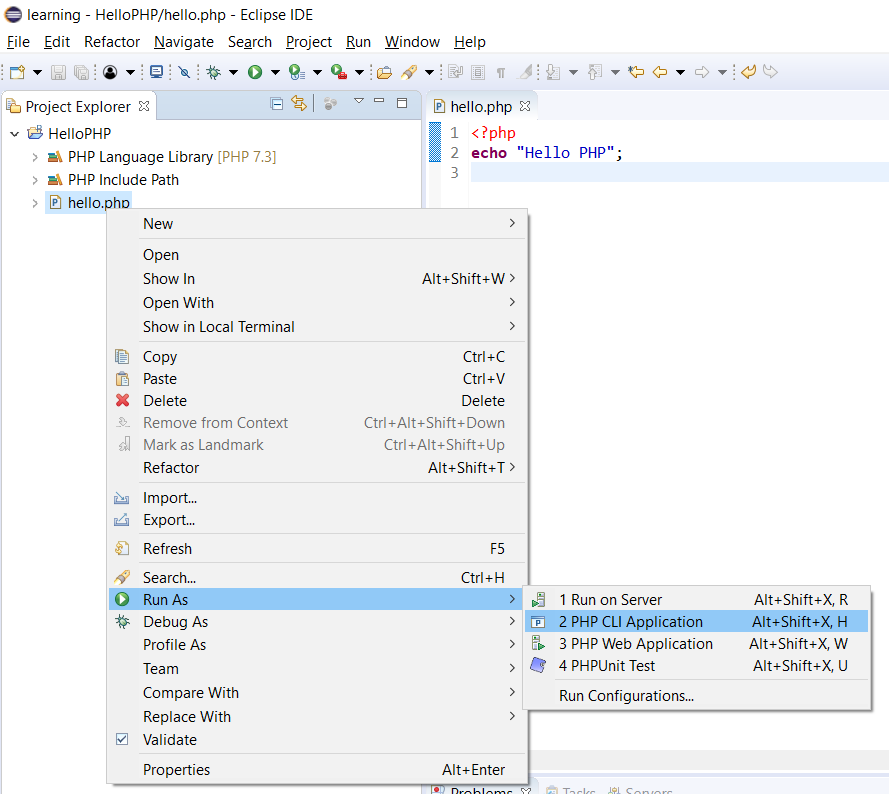
Task: Close the hello.php editor tab
Action: [525, 106]
